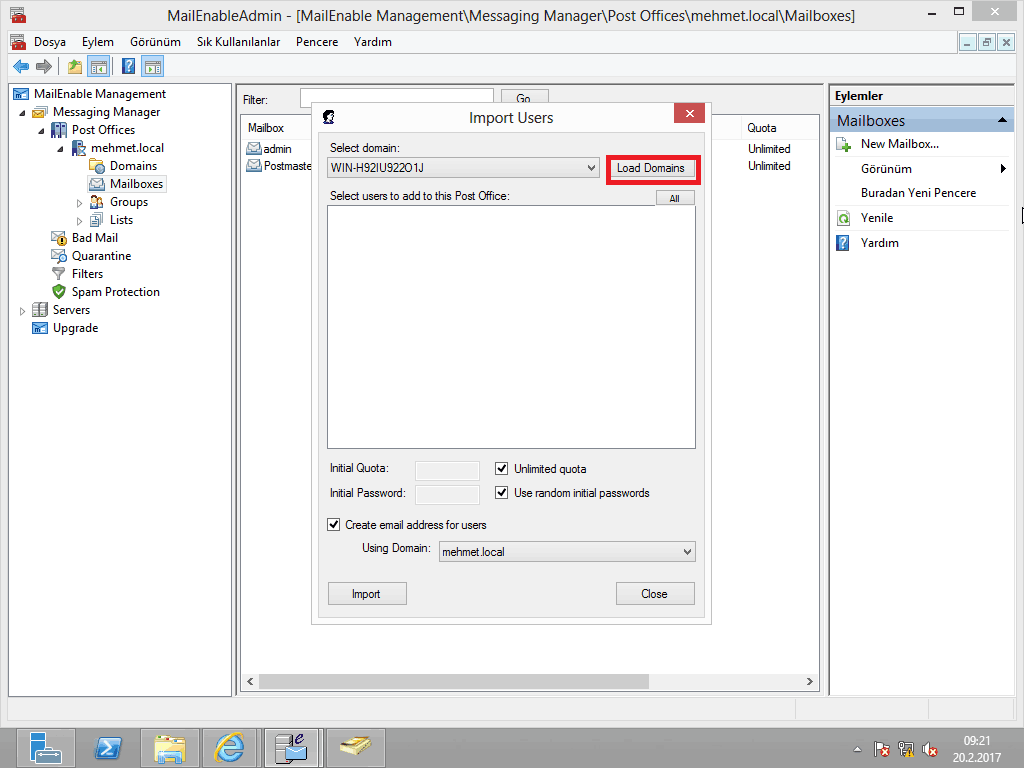Click the Filter text field
1024x768 pixels.
396,97
